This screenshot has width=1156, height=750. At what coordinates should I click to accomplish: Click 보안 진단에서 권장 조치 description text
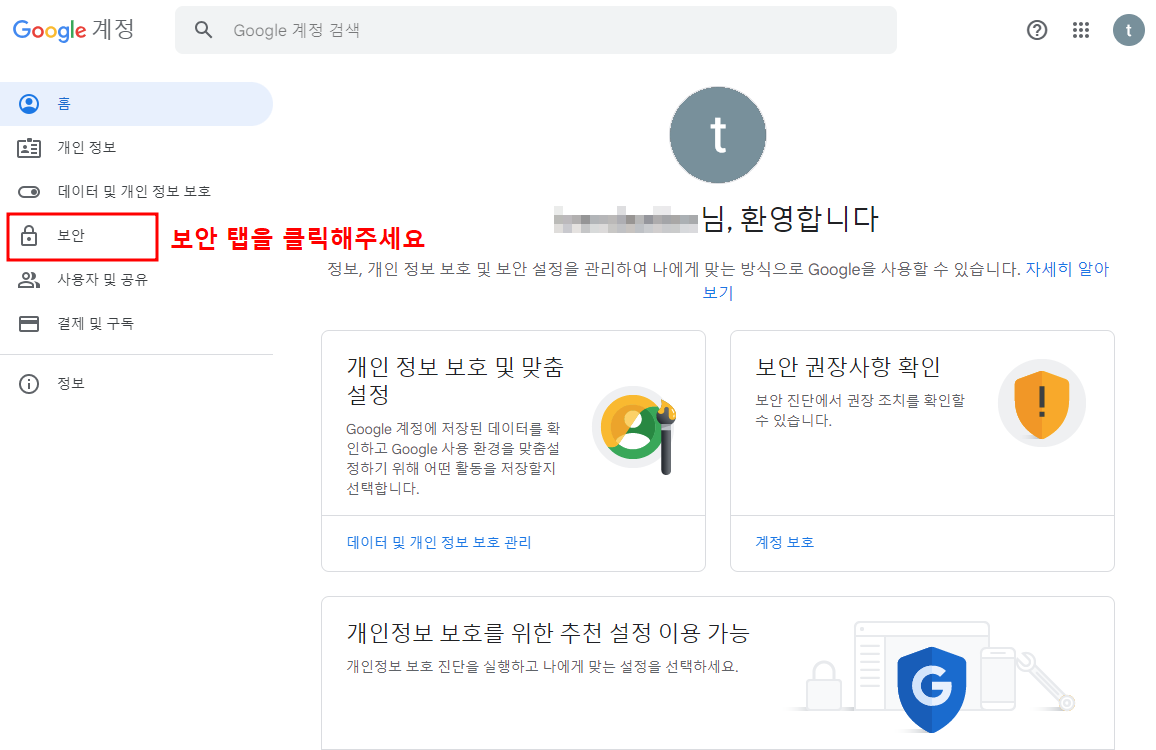click(860, 411)
